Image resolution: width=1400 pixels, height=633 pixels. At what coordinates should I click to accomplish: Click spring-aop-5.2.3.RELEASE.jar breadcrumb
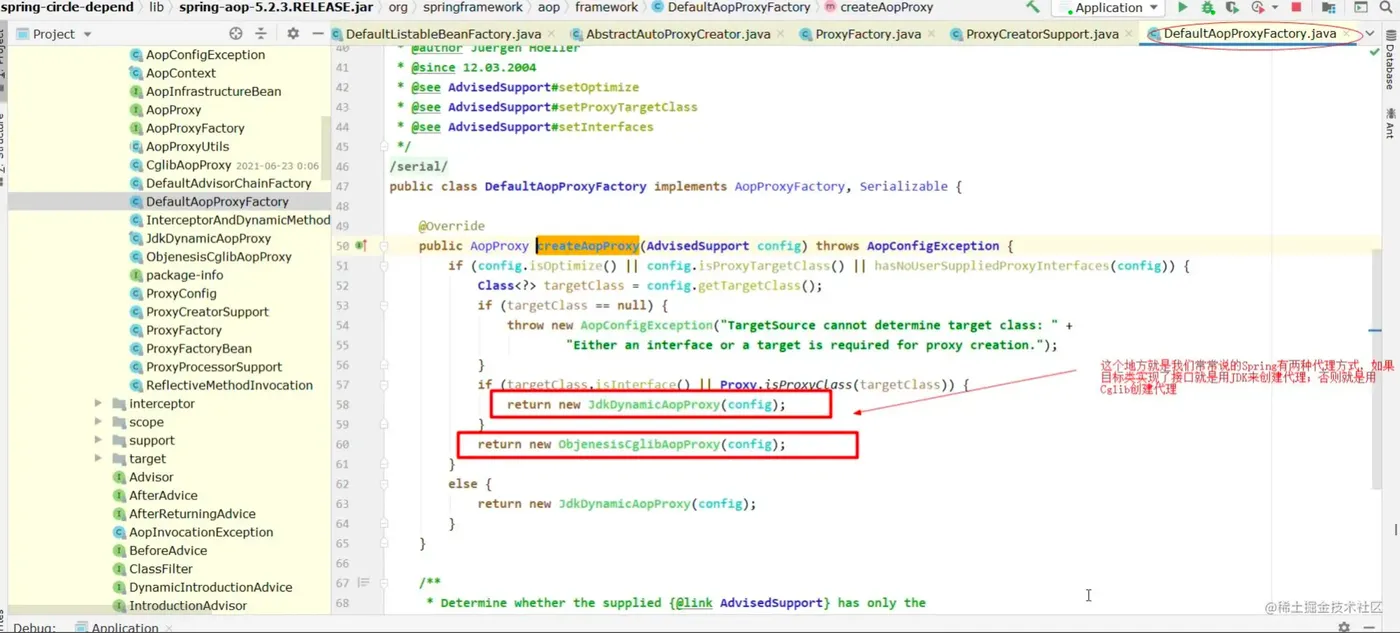[x=276, y=7]
